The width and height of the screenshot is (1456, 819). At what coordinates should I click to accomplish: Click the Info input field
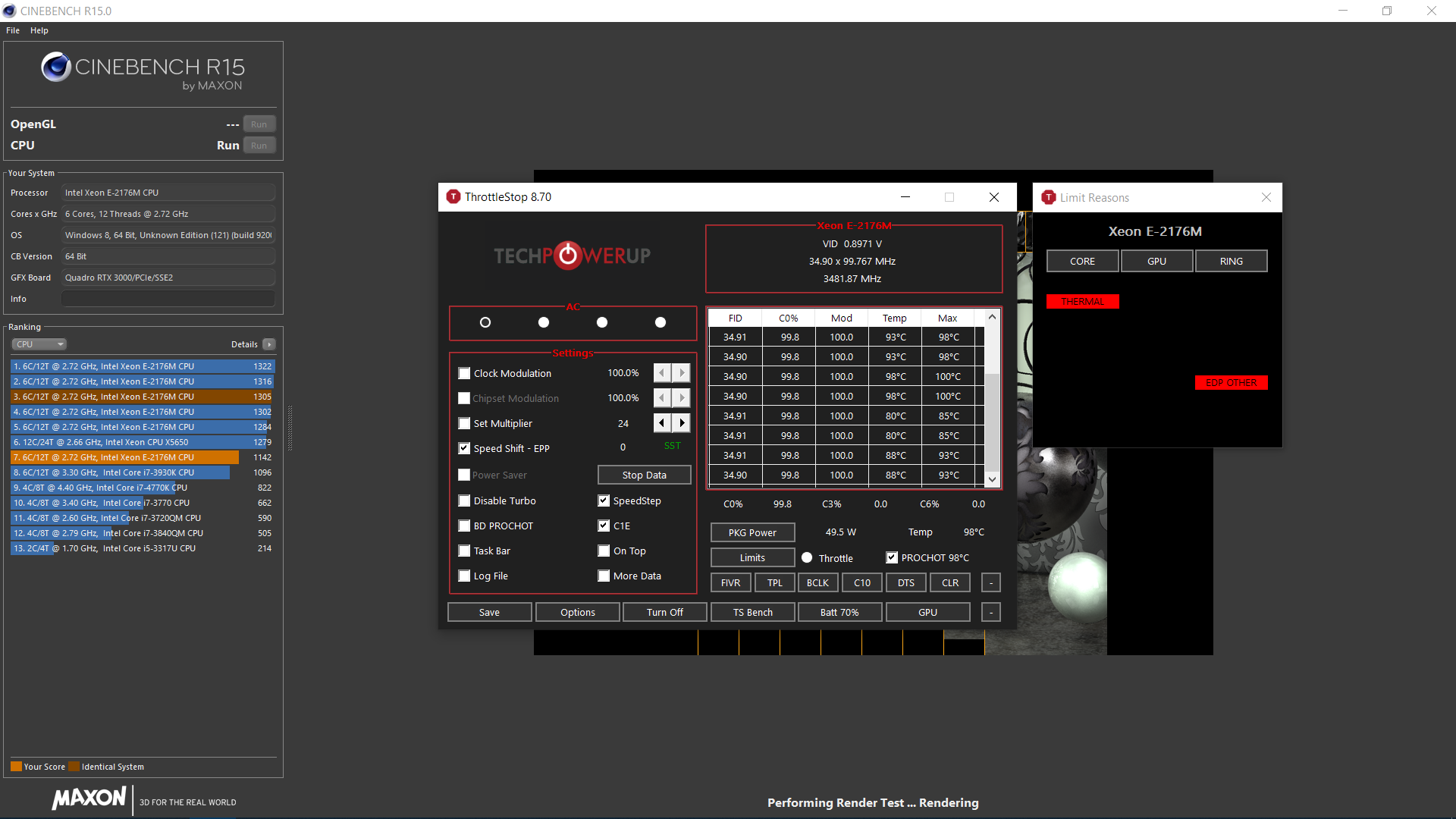tap(168, 299)
